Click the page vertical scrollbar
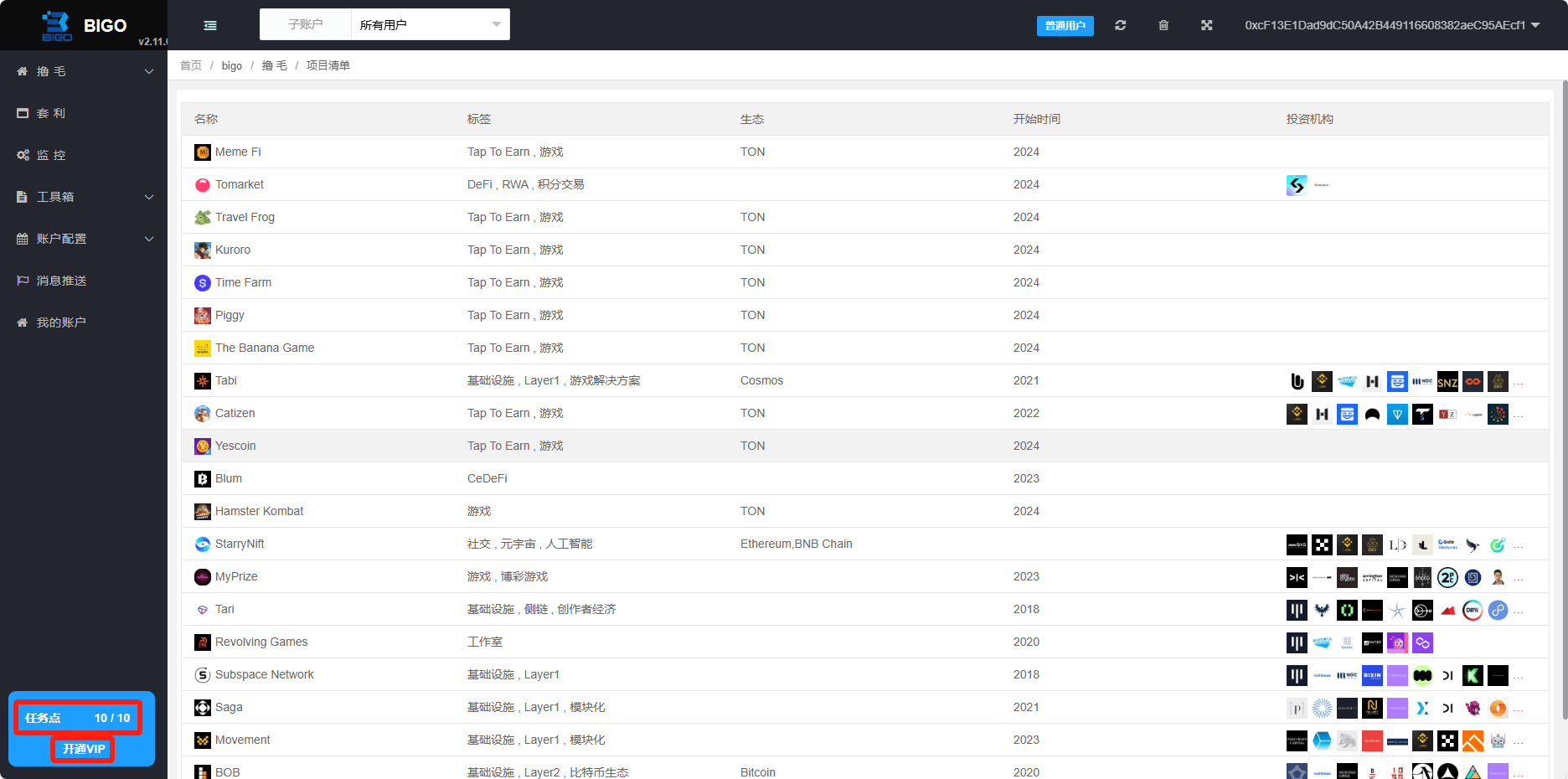1568x779 pixels. (x=1564, y=400)
